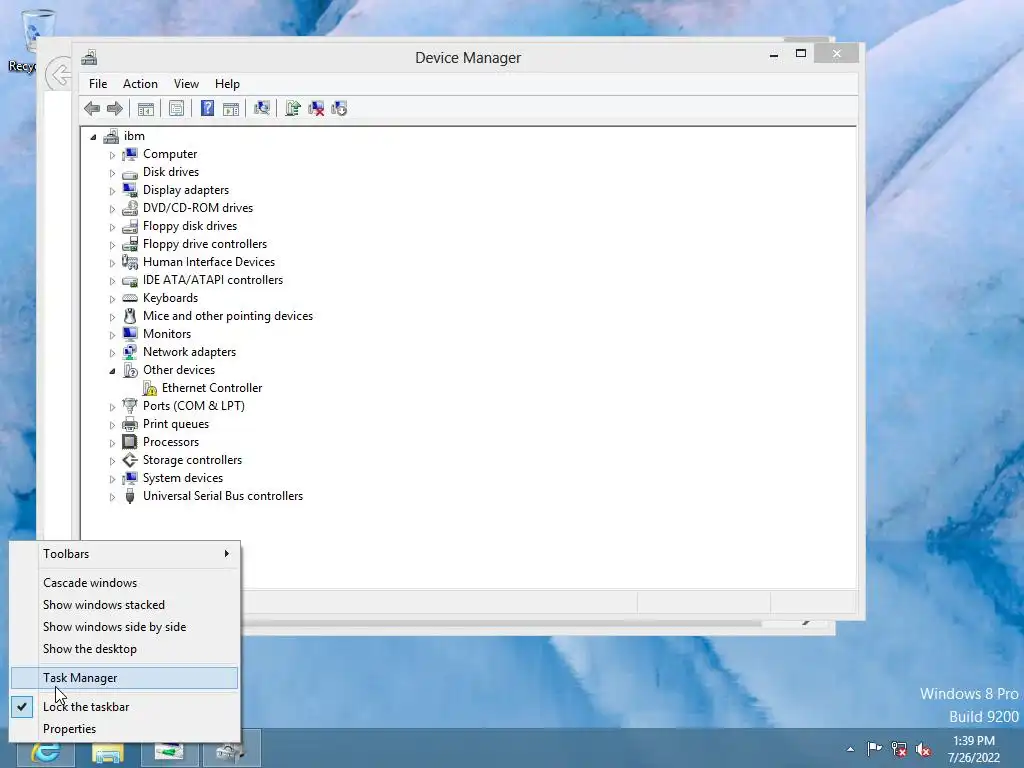The image size is (1024, 768).
Task: Expand Universal Serial Bus controllers category
Action: tap(112, 497)
